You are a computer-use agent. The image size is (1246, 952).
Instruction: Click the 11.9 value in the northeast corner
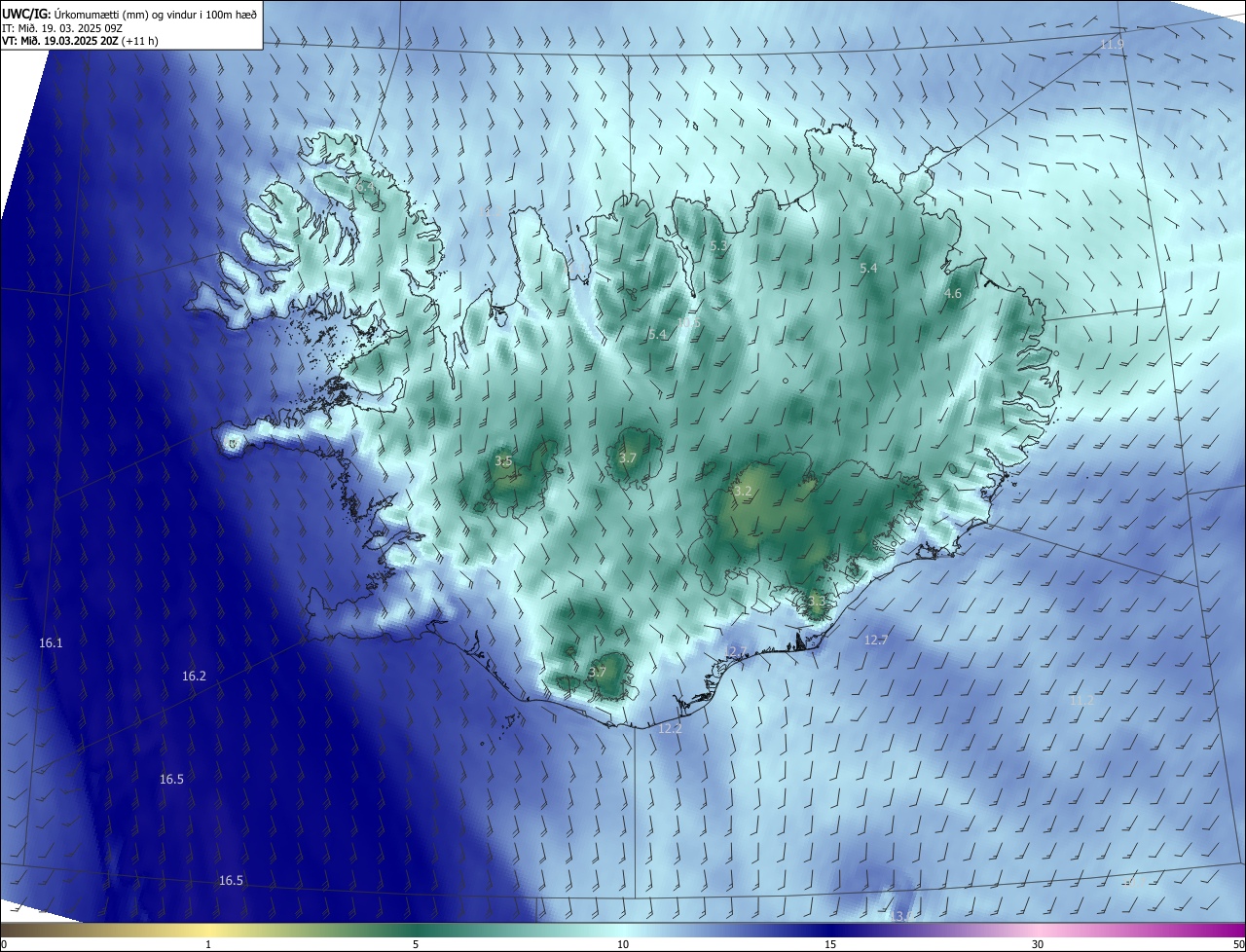click(x=1113, y=45)
